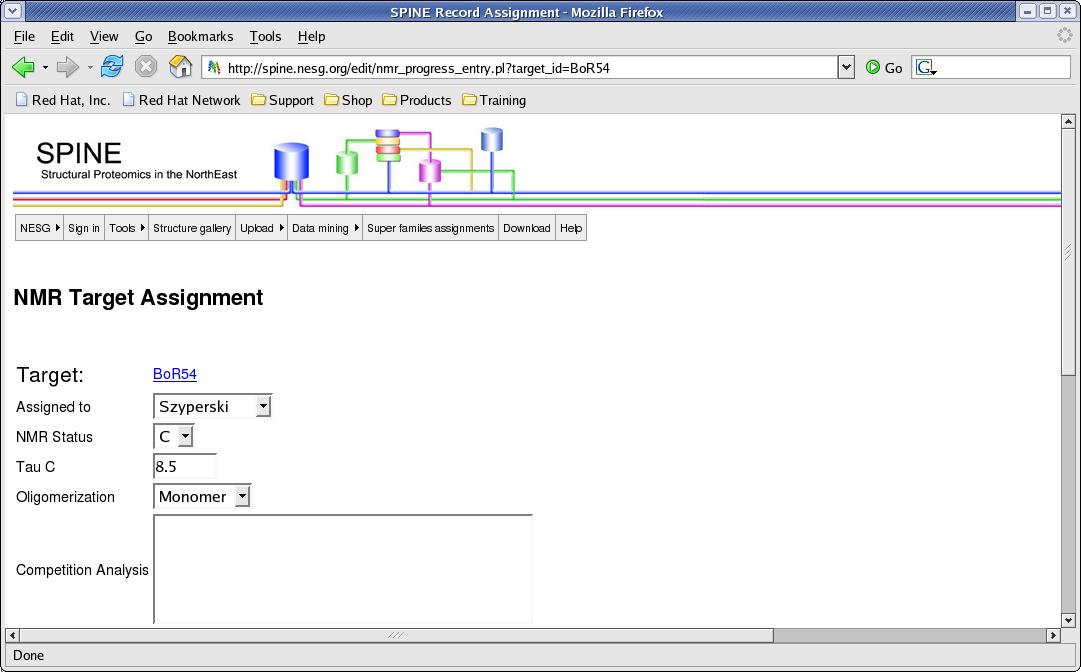
Task: Expand the URL history dropdown arrow
Action: pos(846,67)
